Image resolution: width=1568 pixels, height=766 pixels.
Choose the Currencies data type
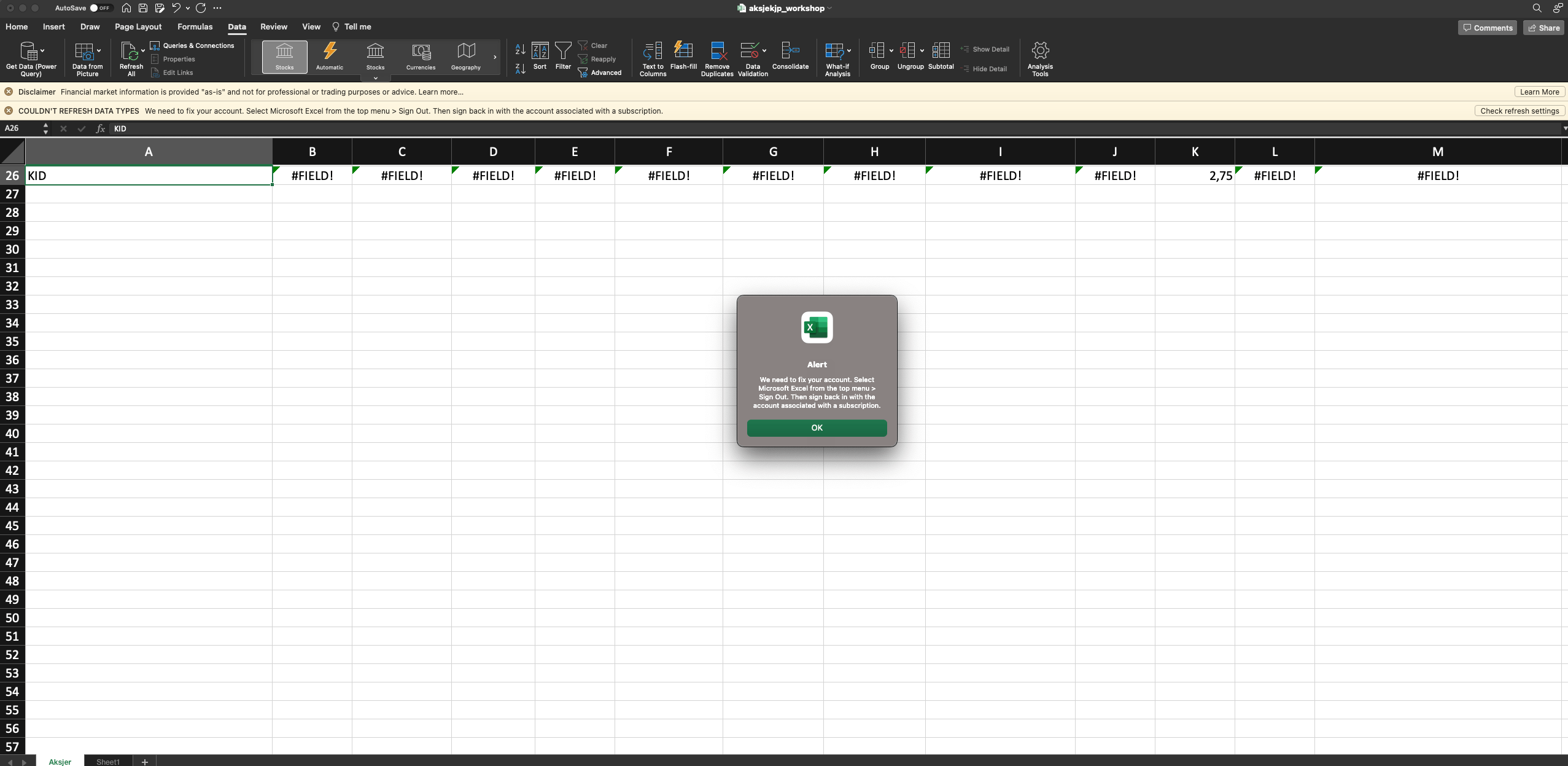pos(421,57)
